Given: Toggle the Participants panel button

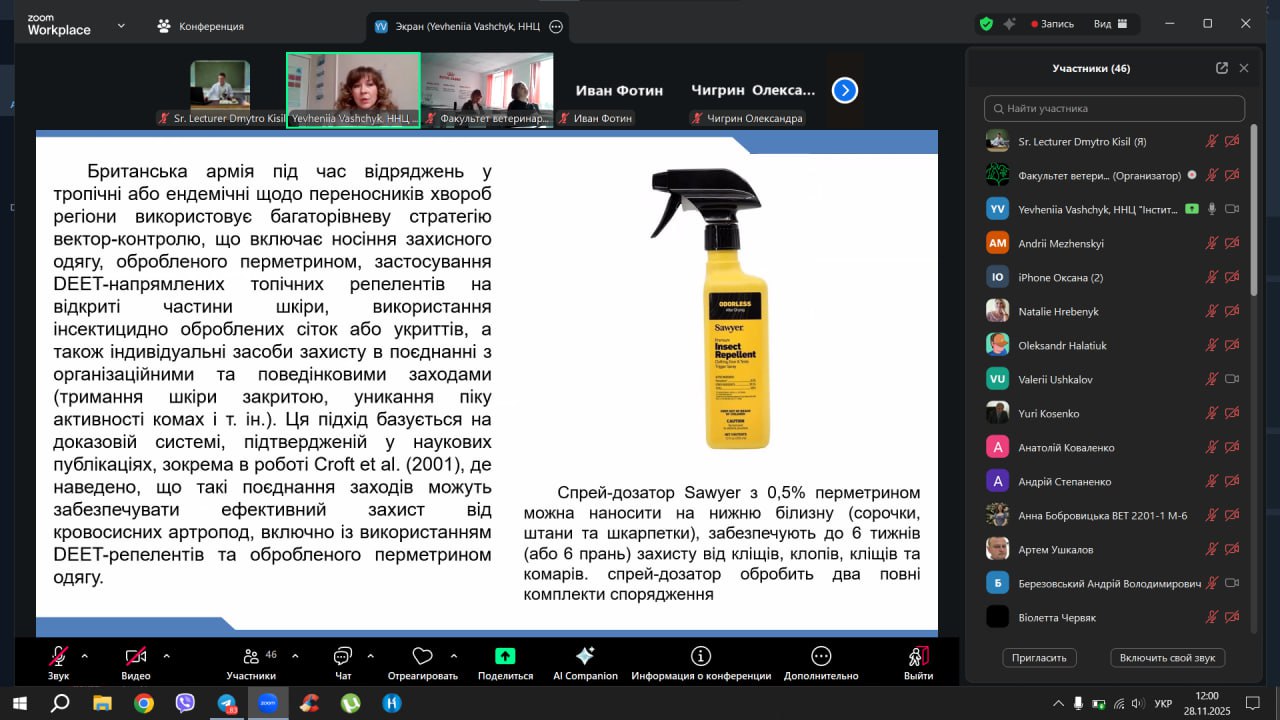Looking at the screenshot, I should (250, 656).
